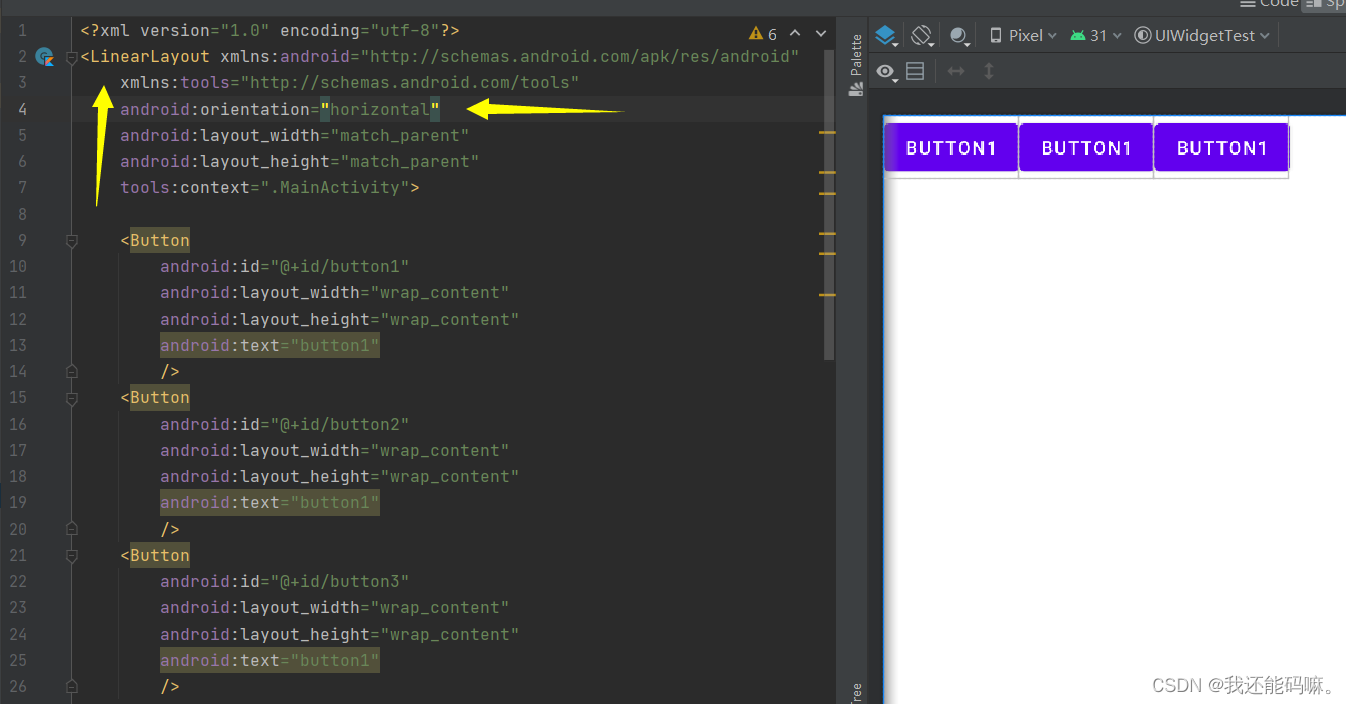
Task: Click the layout_height="match_parent" line
Action: tap(300, 161)
